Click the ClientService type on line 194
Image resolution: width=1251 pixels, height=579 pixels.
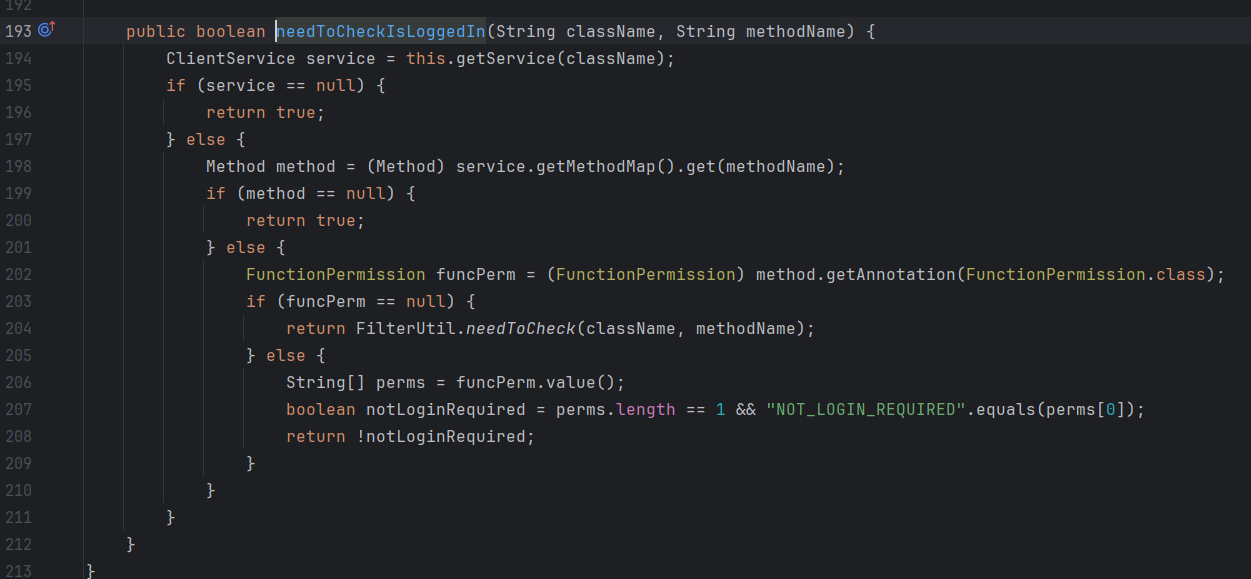click(230, 58)
